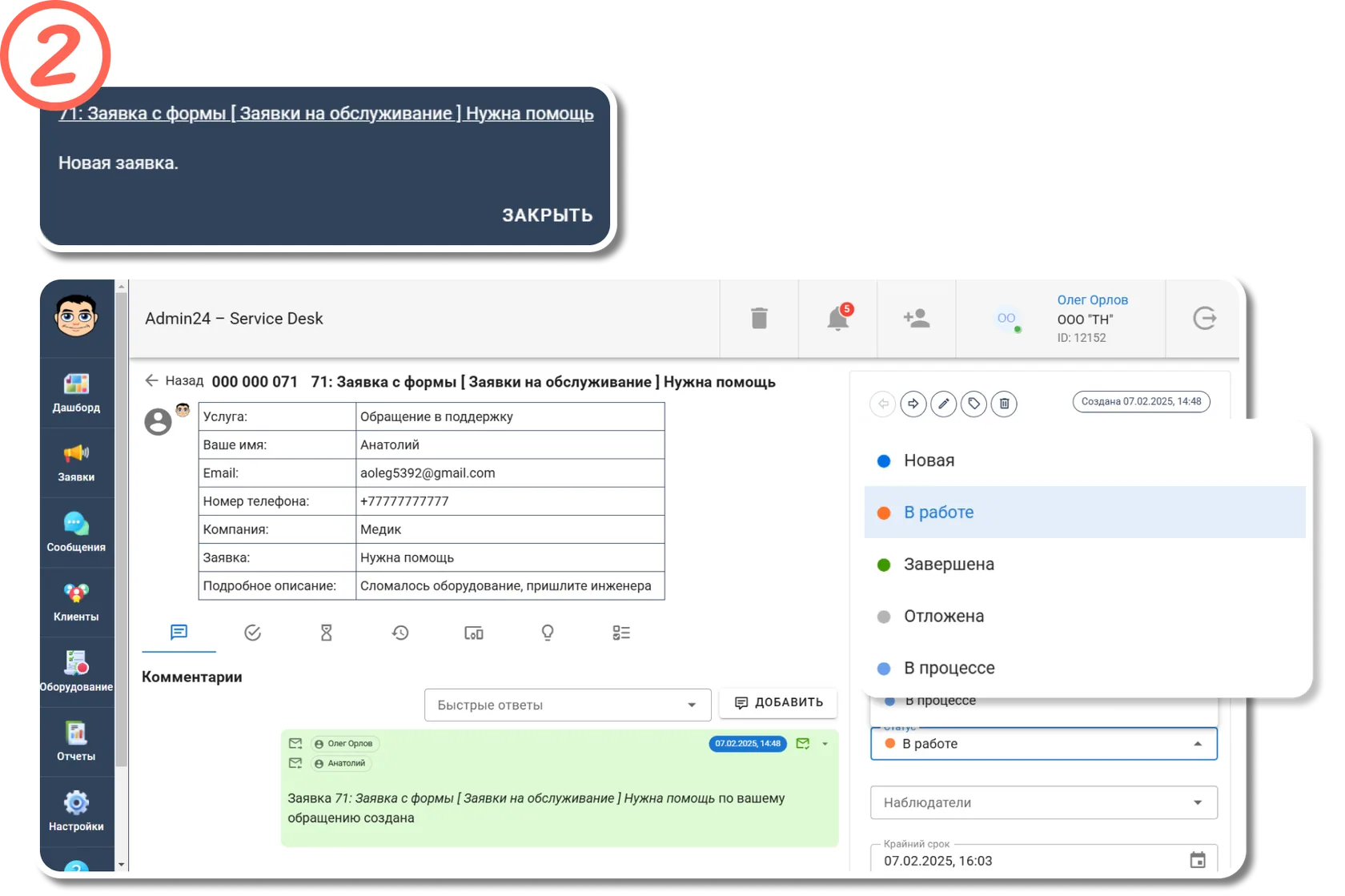Expand the Быстрые ответы dropdown

click(568, 705)
